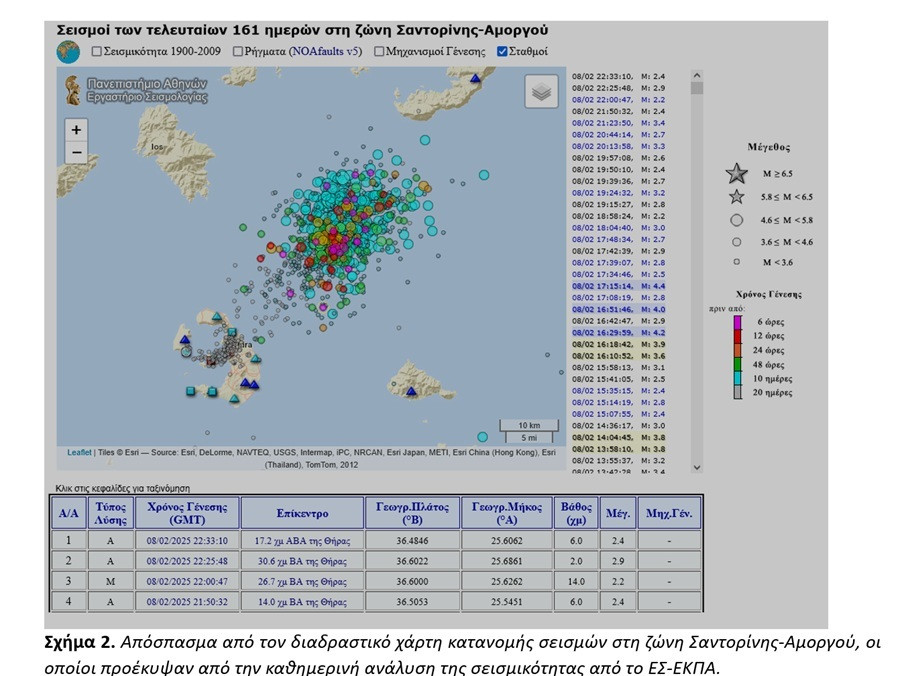This screenshot has width=900, height=676.
Task: Click longitude cell 25.6861
Action: [x=507, y=561]
